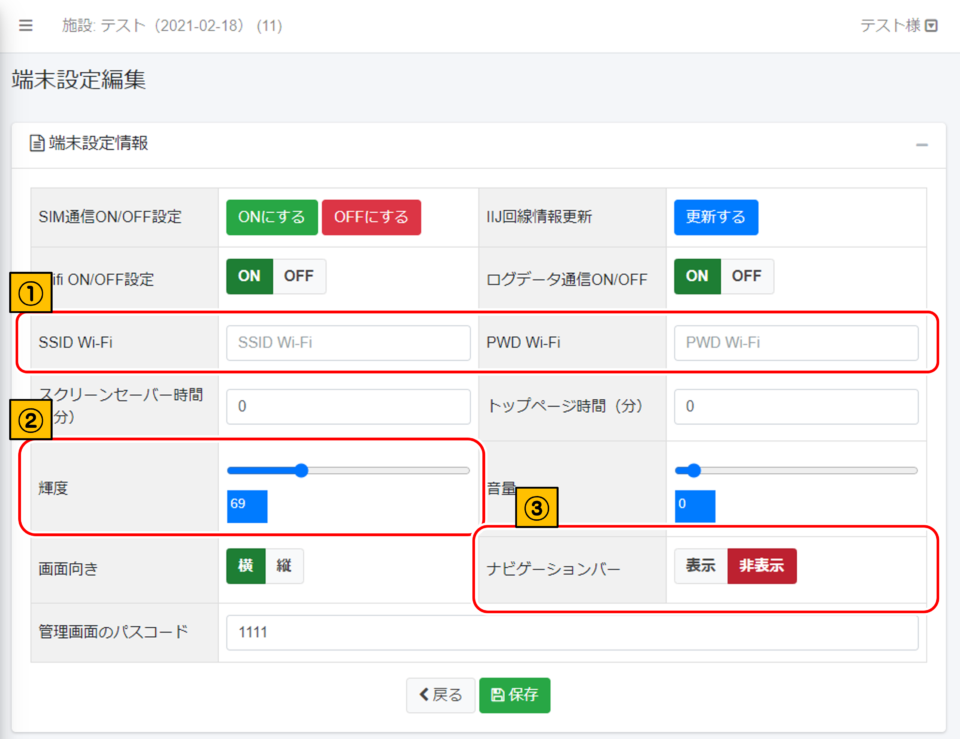
Task: Click the 保存 save button
Action: (x=515, y=695)
